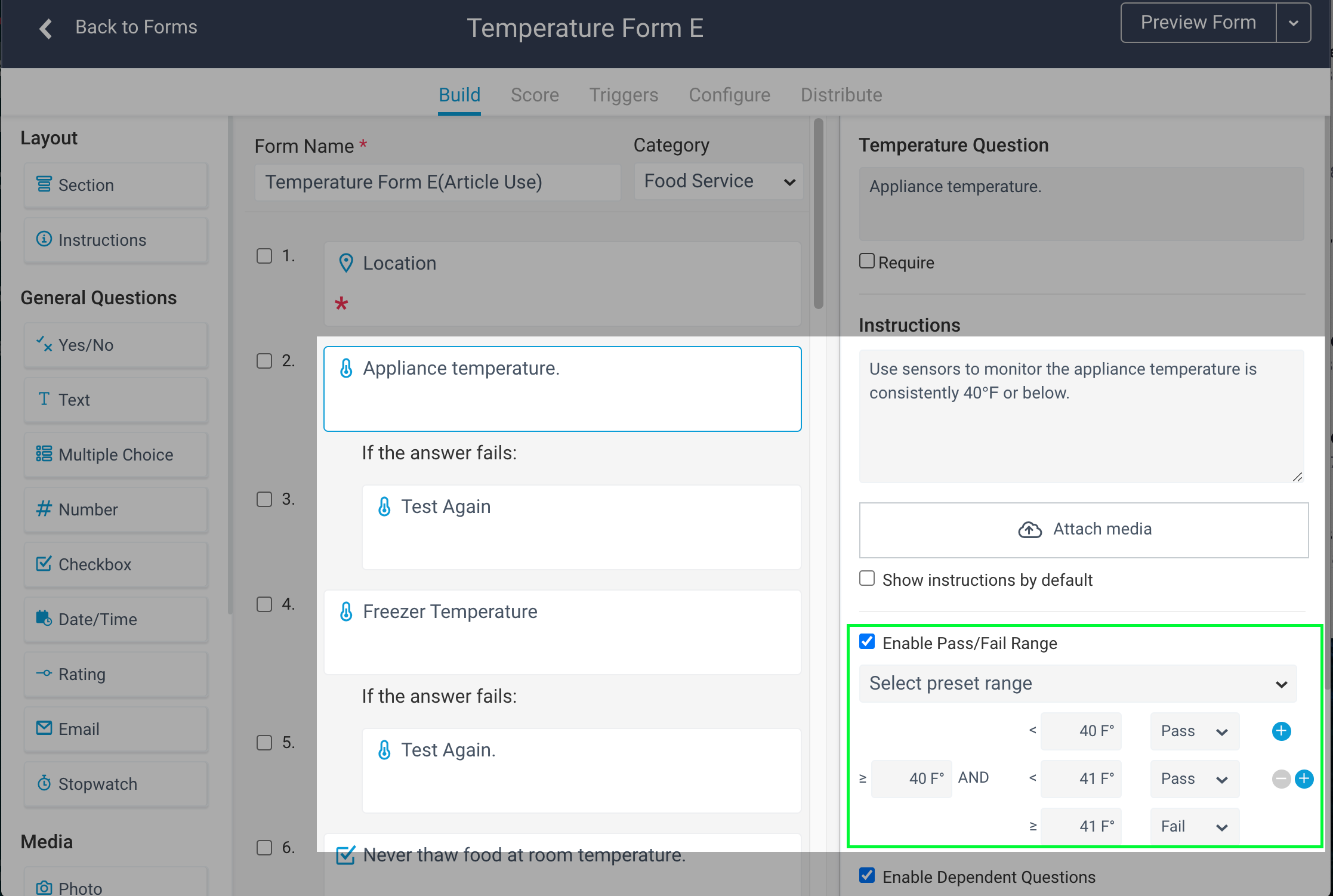
Task: Select the Yes/No question type
Action: (115, 345)
